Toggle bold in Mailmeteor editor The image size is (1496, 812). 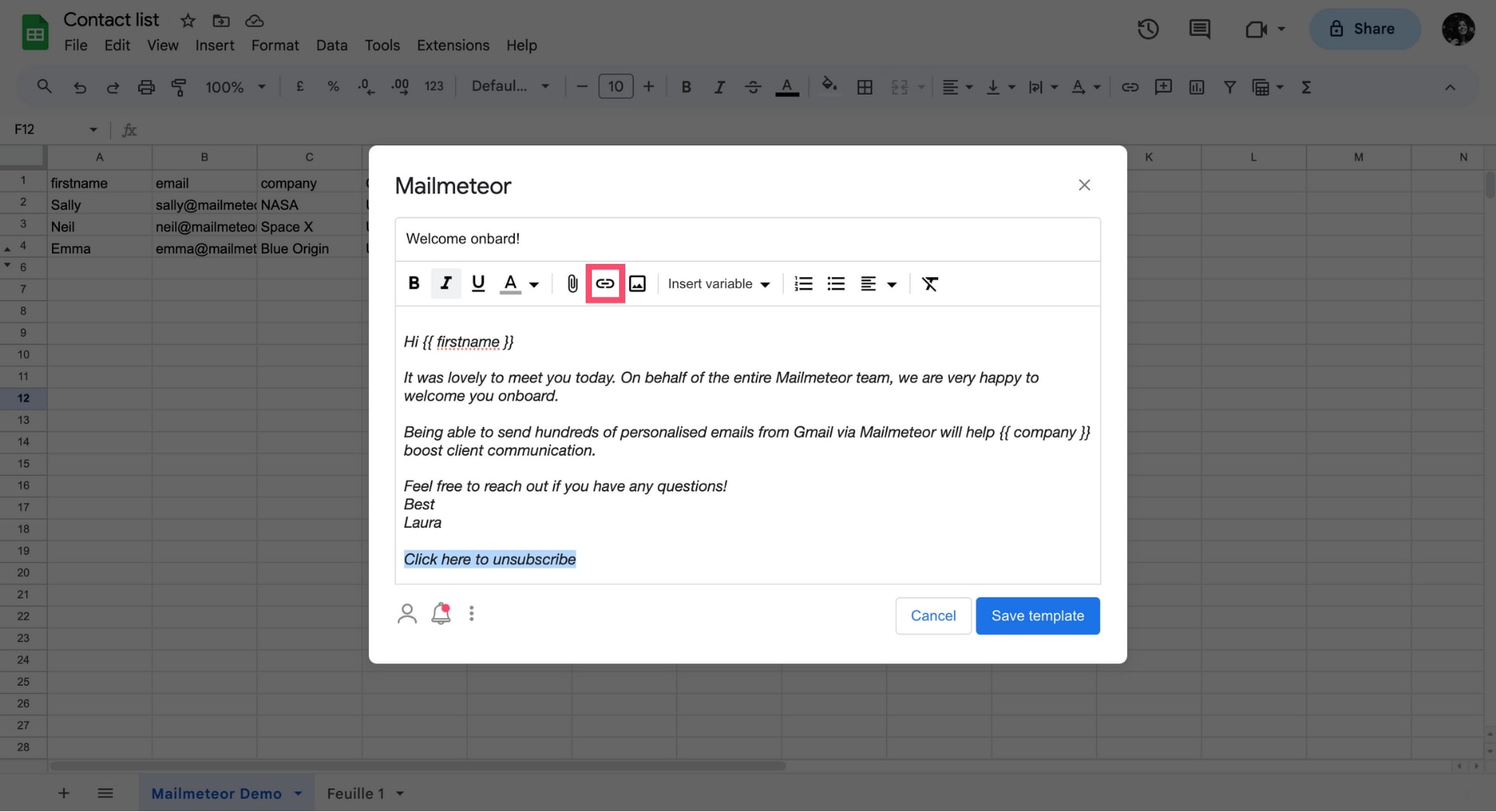[x=414, y=283]
